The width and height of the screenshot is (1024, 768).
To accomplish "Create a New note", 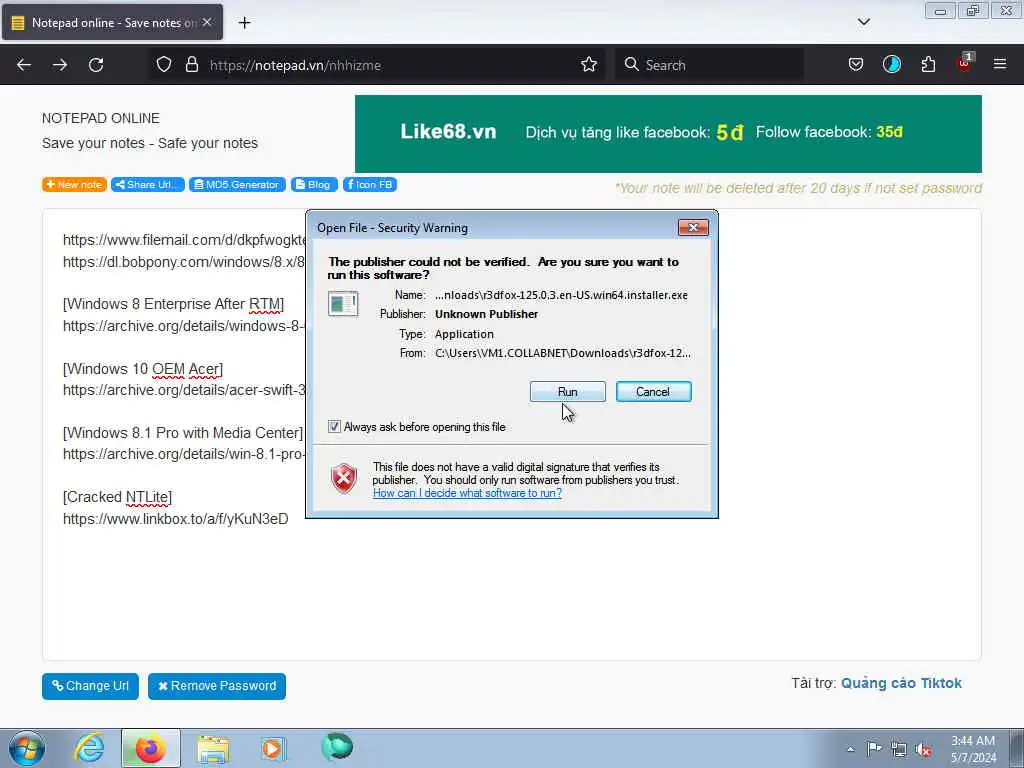I will [x=74, y=185].
